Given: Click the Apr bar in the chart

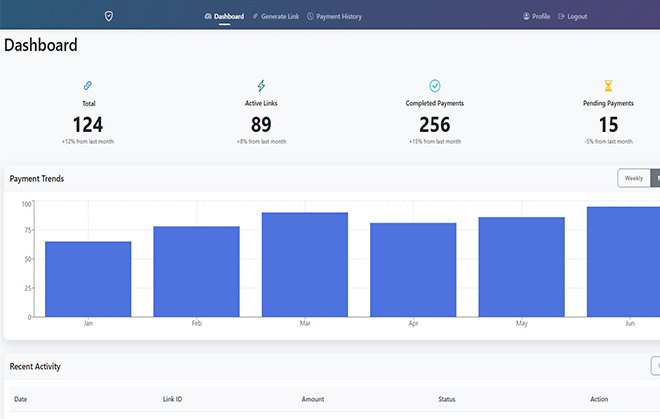Looking at the screenshot, I should coord(413,270).
